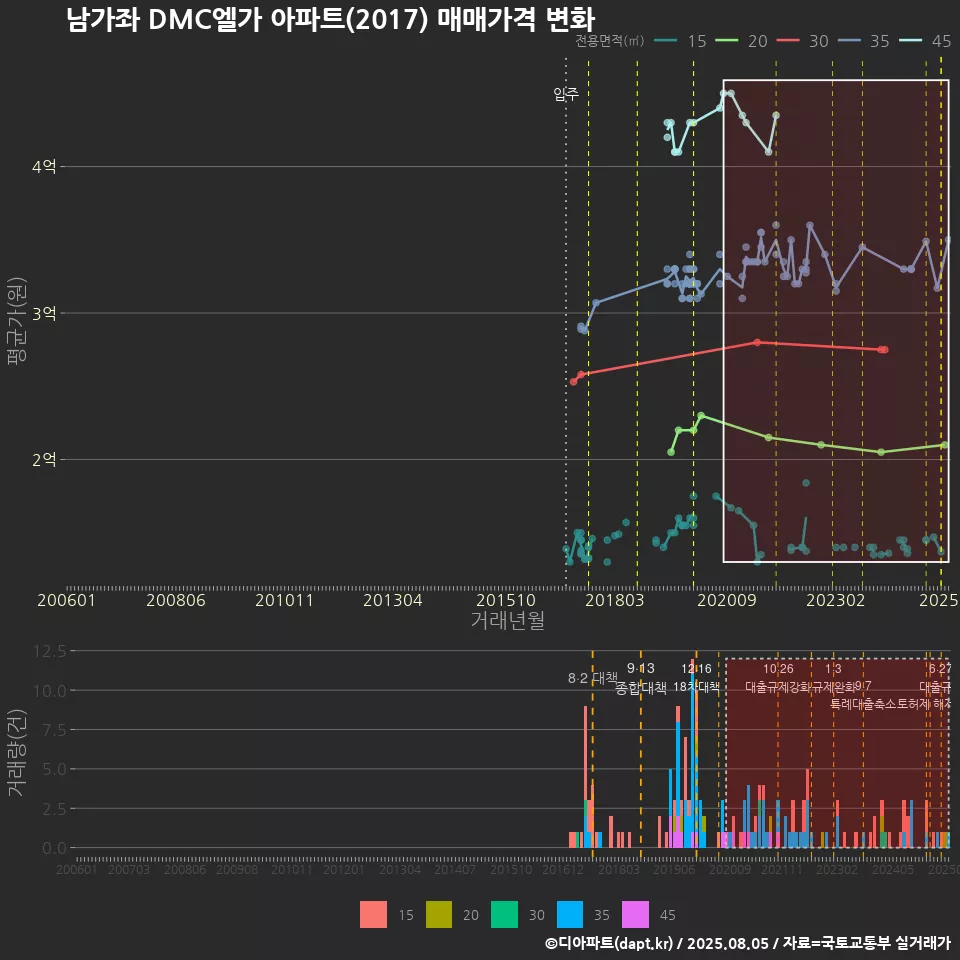Viewport: 960px width, 960px height.
Task: Click '202405' on the volume chart x-axis
Action: click(x=893, y=869)
